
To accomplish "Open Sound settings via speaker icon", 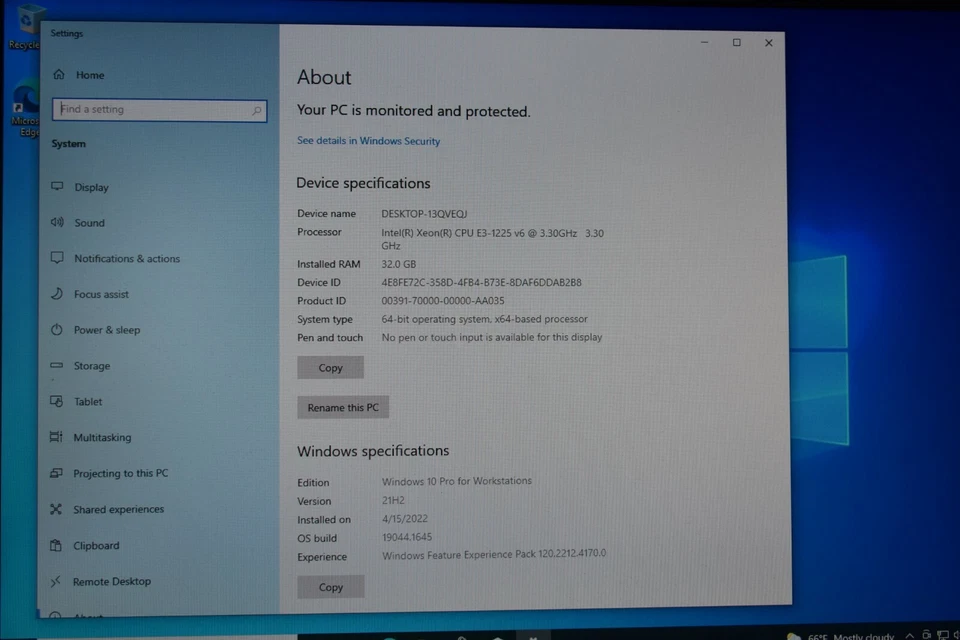I will [57, 222].
